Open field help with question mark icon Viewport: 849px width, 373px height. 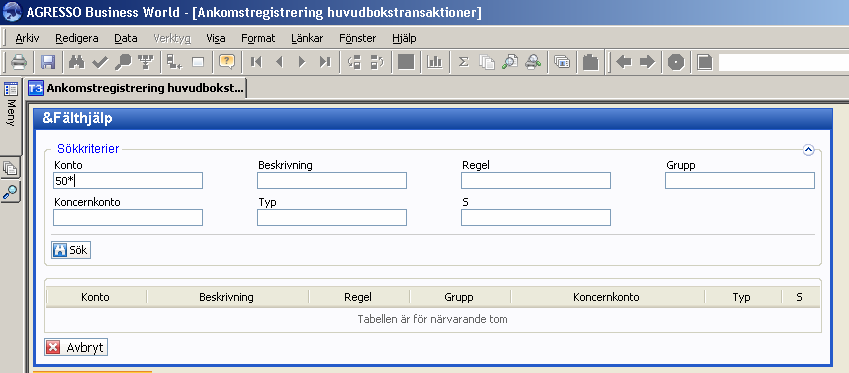click(226, 62)
